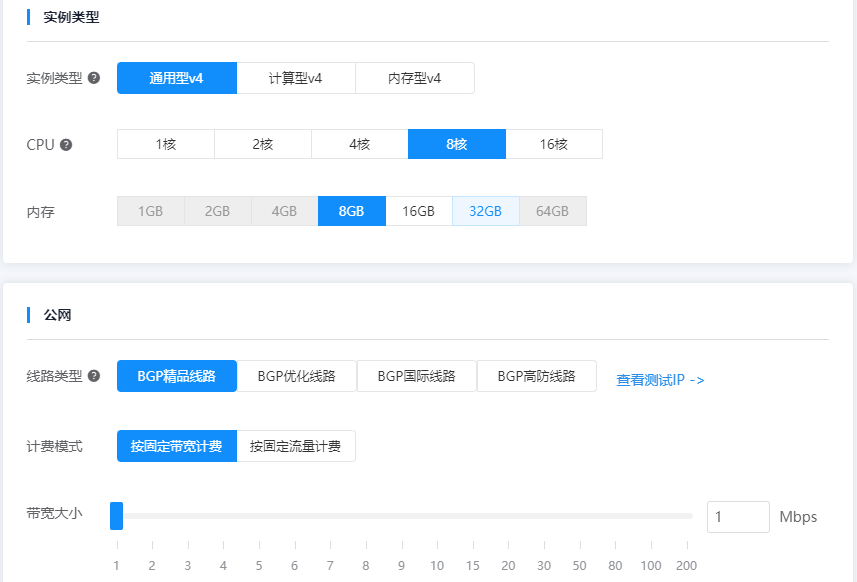
Task: Select BGP精品线路 line type
Action: [177, 376]
